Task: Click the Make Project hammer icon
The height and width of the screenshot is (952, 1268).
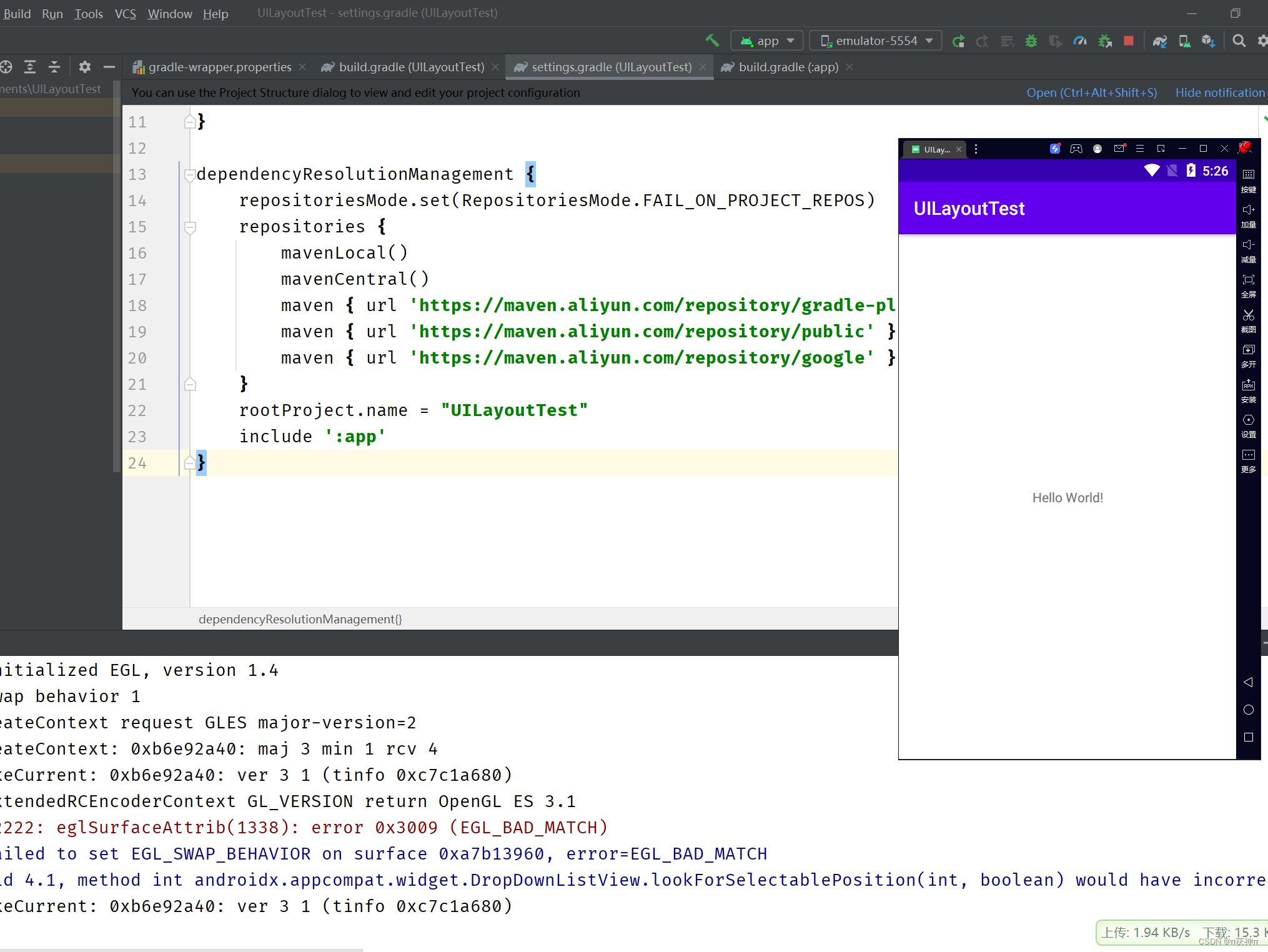Action: [712, 41]
